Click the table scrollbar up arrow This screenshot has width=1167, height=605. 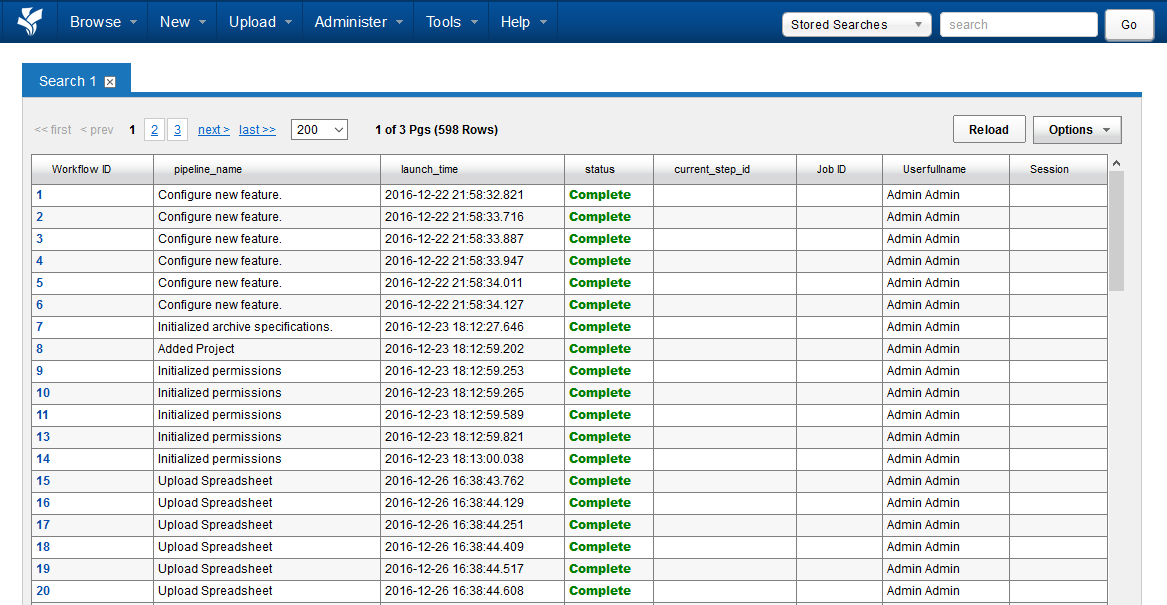1116,163
